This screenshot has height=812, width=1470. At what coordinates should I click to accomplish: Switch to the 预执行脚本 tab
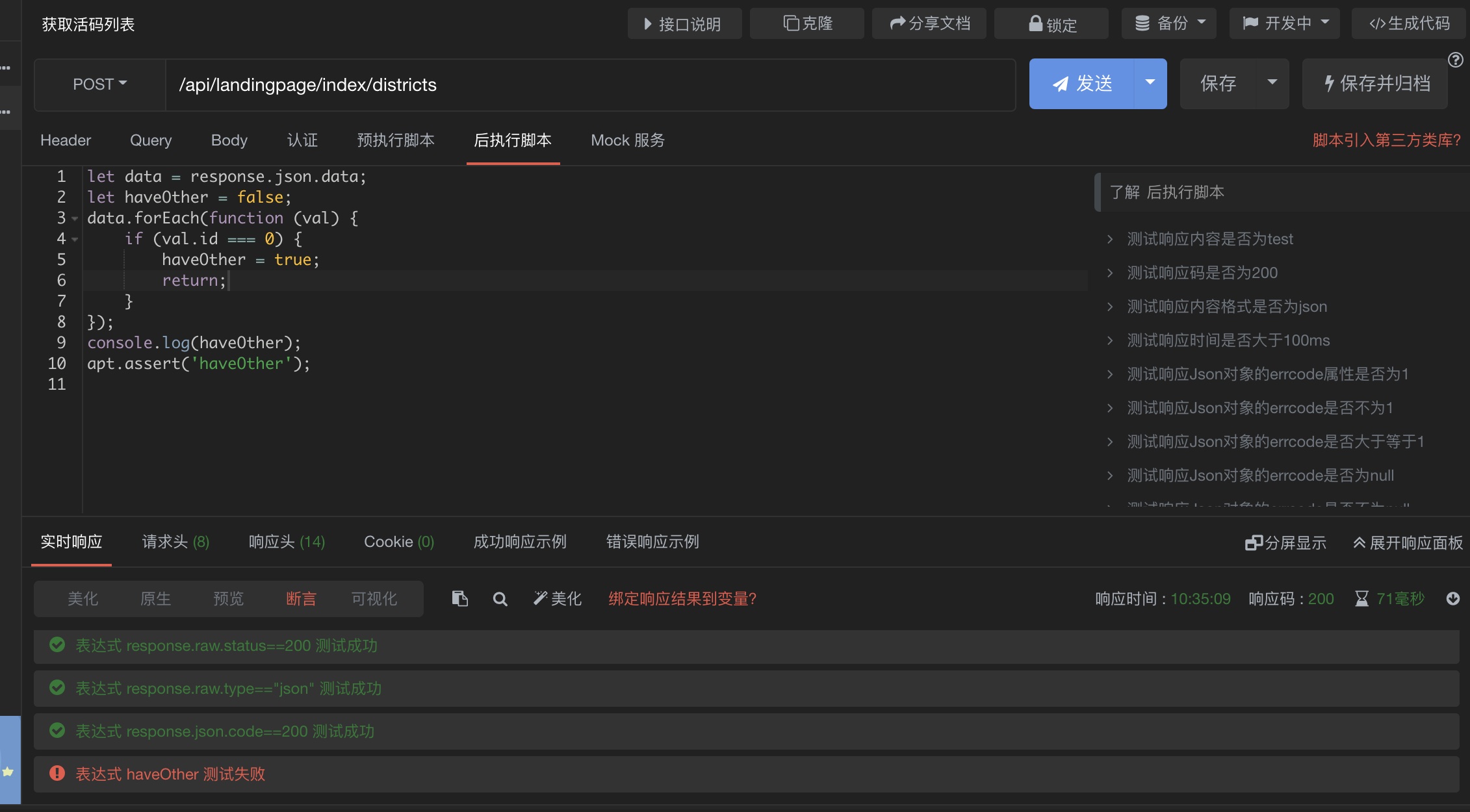396,140
